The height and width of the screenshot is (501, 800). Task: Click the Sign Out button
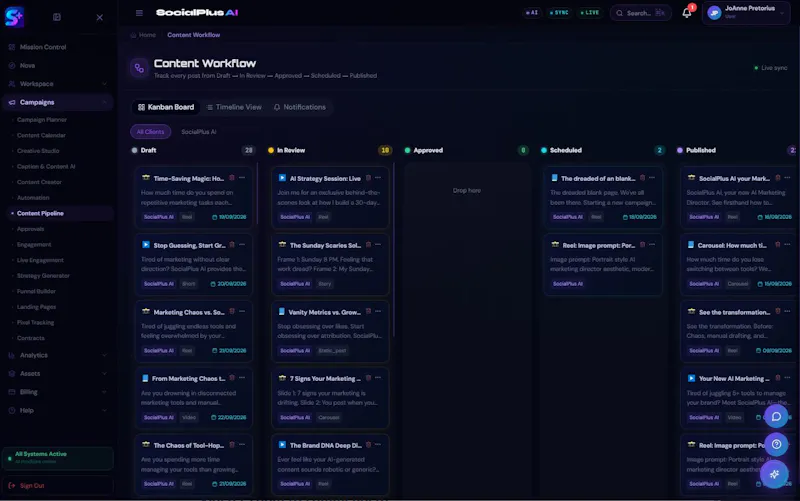[57, 486]
